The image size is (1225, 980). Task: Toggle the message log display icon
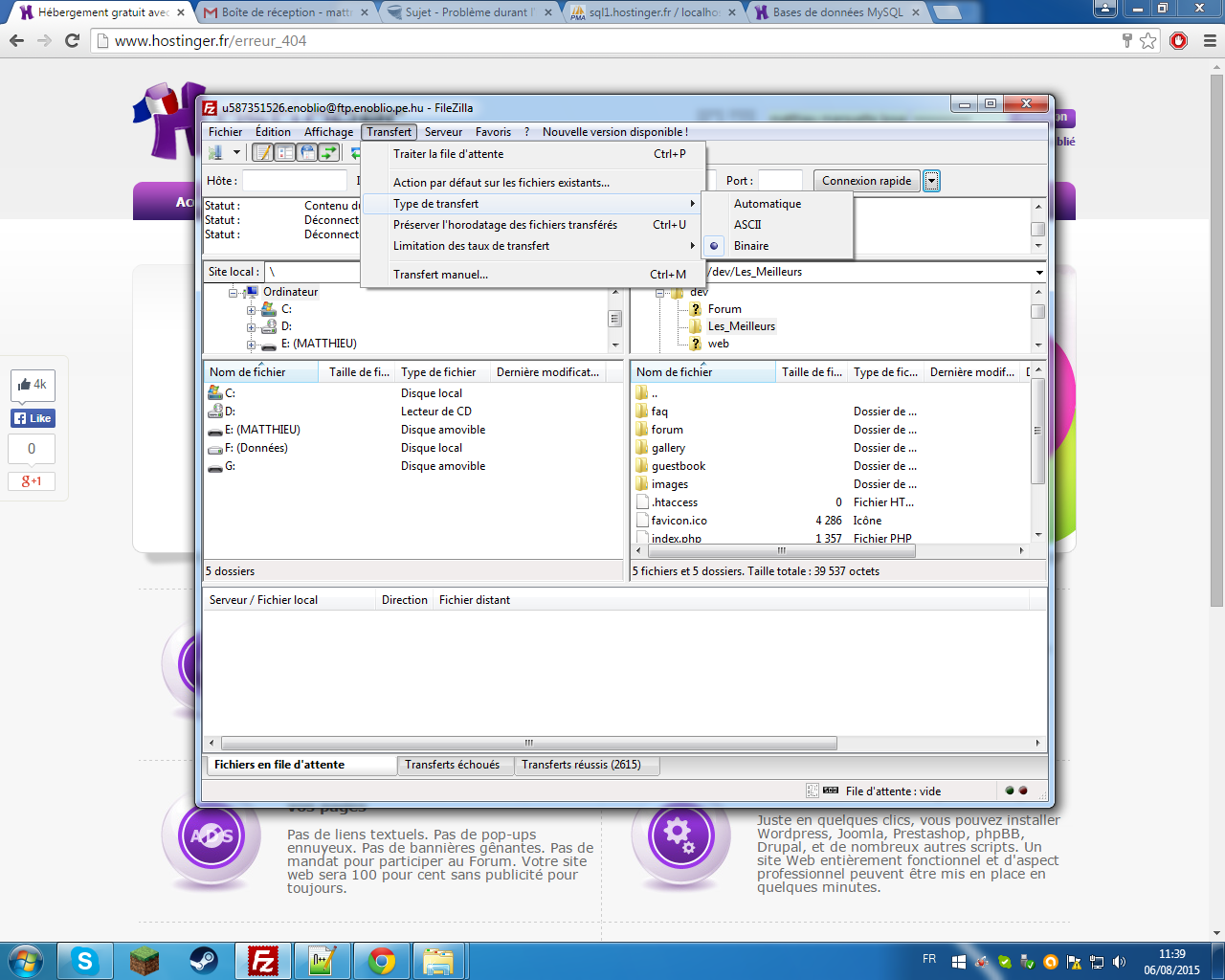[262, 153]
